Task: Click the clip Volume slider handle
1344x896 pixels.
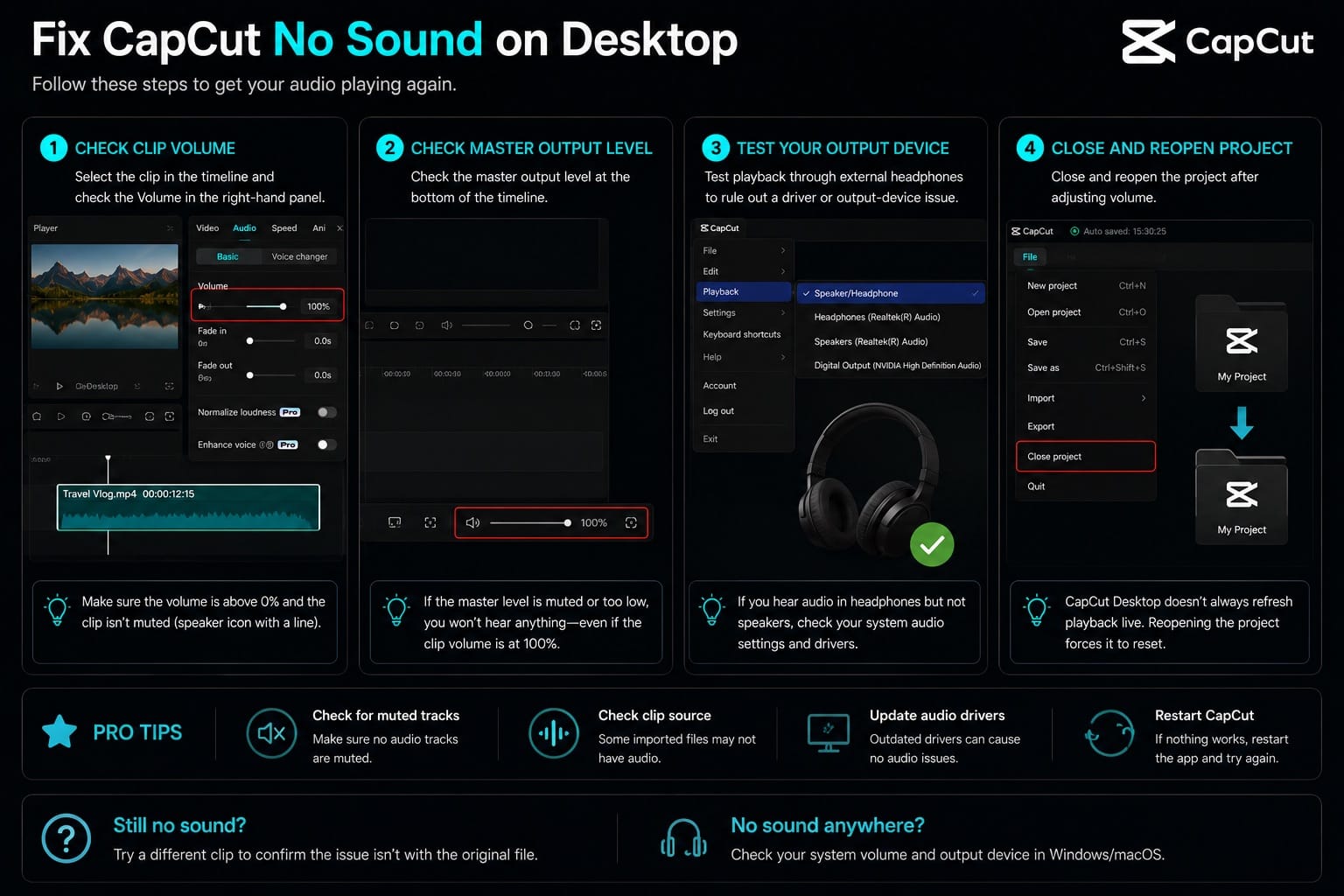Action: point(283,306)
